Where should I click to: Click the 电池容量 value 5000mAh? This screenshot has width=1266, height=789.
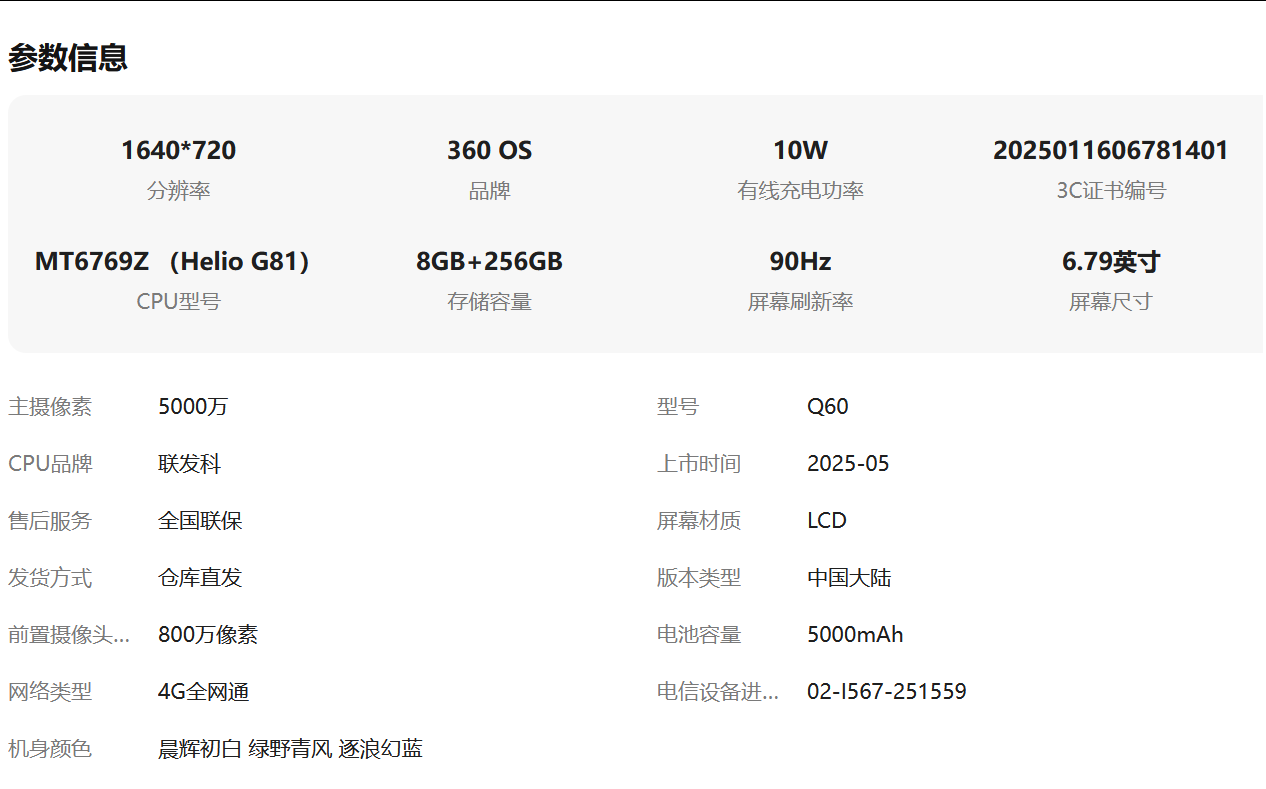tap(855, 635)
